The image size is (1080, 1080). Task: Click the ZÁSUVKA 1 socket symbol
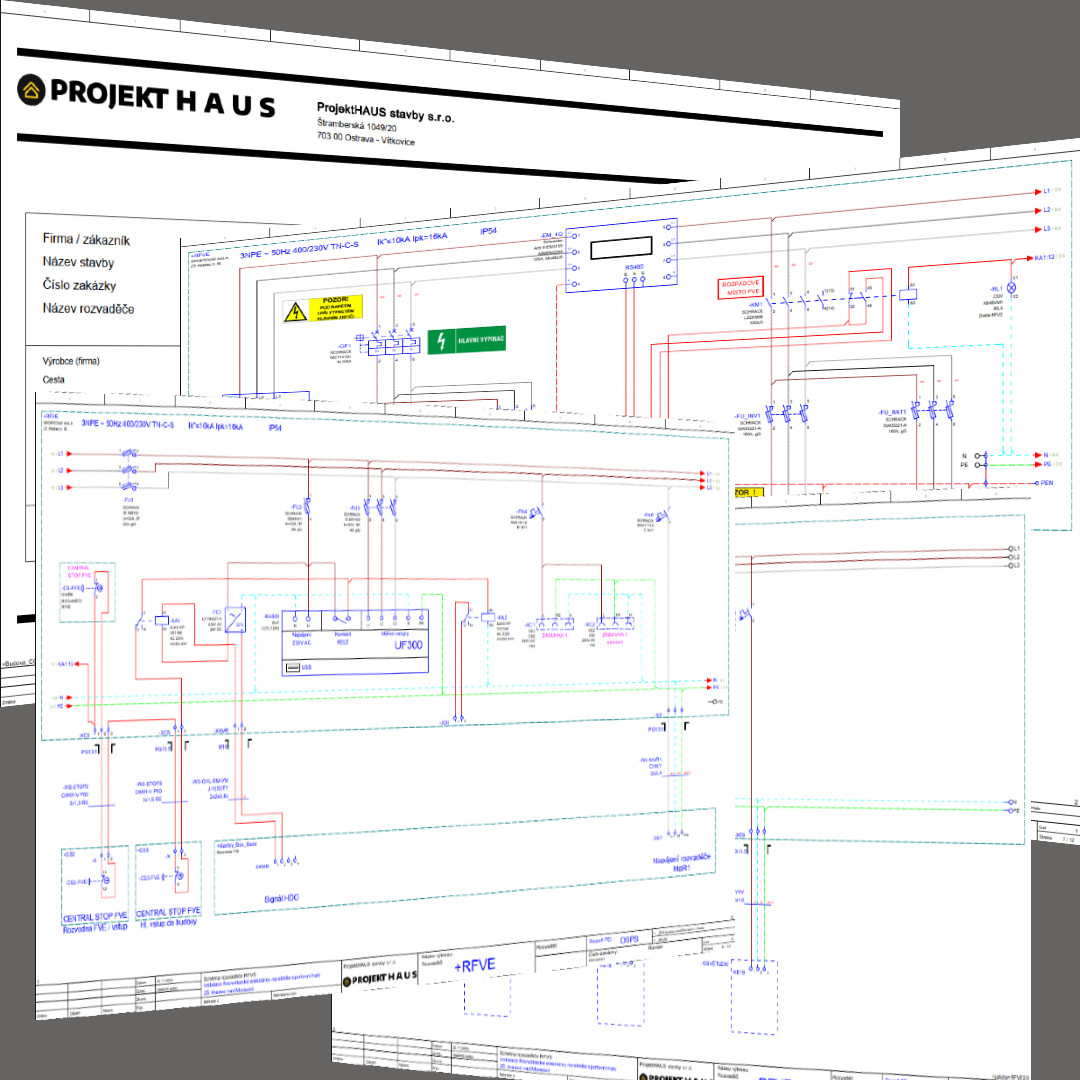click(554, 623)
